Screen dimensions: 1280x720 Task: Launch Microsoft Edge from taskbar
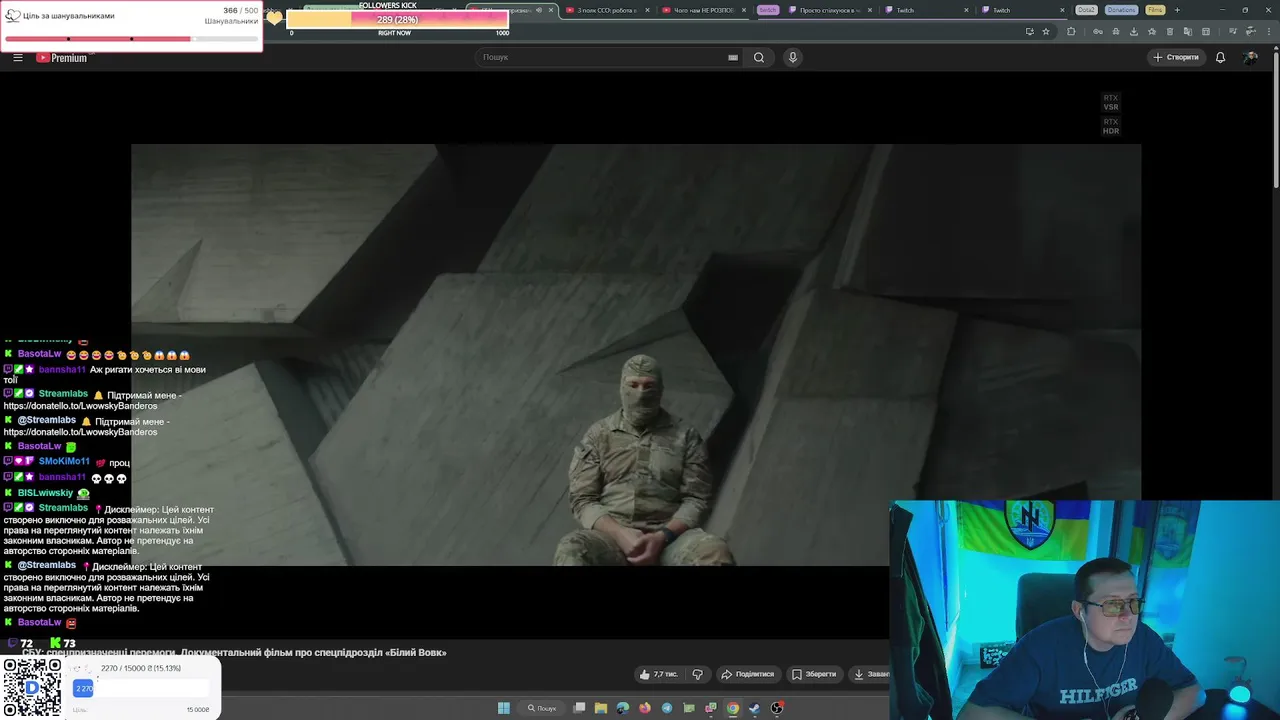623,708
